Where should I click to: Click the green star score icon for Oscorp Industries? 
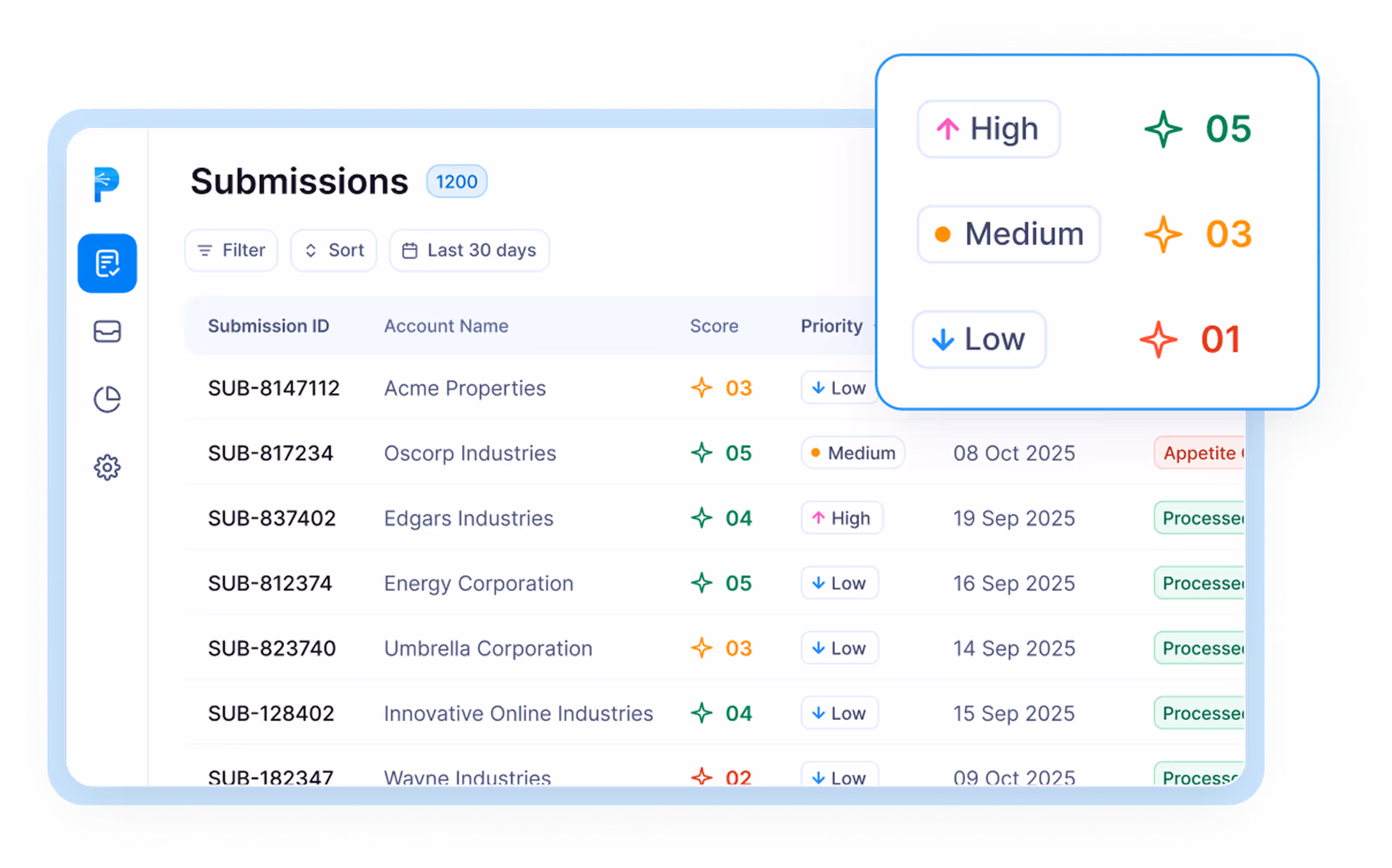click(702, 453)
